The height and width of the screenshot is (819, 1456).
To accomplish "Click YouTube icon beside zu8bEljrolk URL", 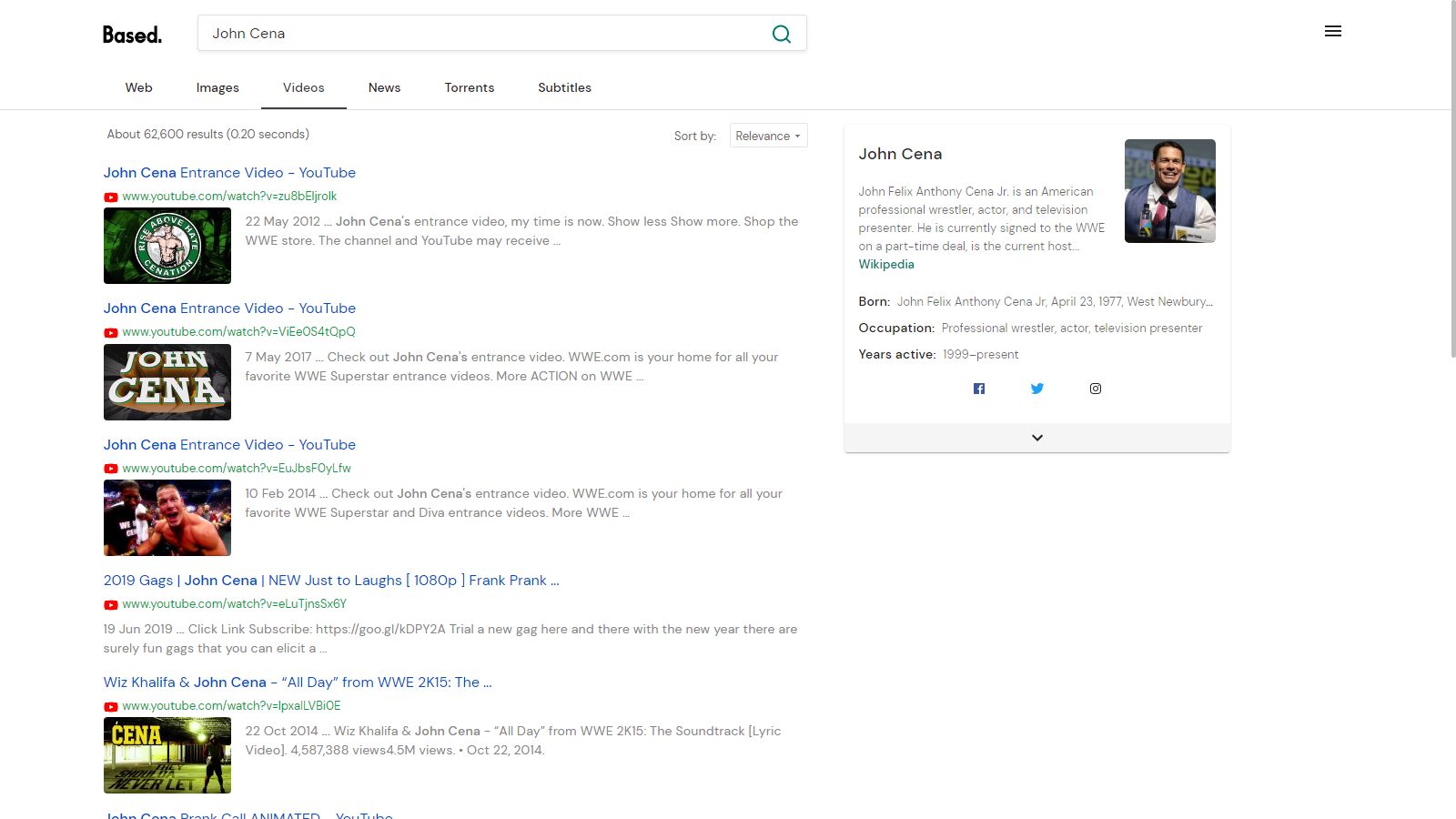I will point(111,197).
